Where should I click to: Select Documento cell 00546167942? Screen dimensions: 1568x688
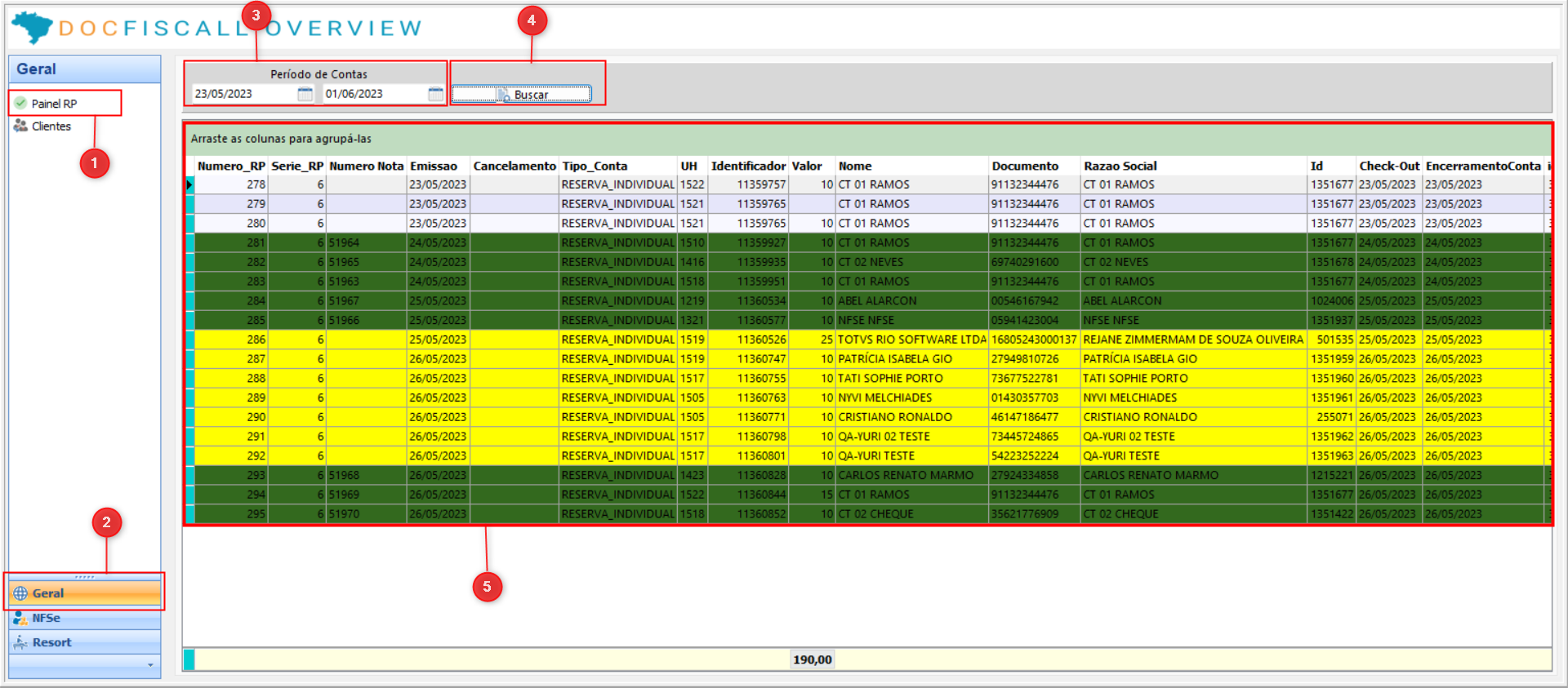click(x=1035, y=301)
